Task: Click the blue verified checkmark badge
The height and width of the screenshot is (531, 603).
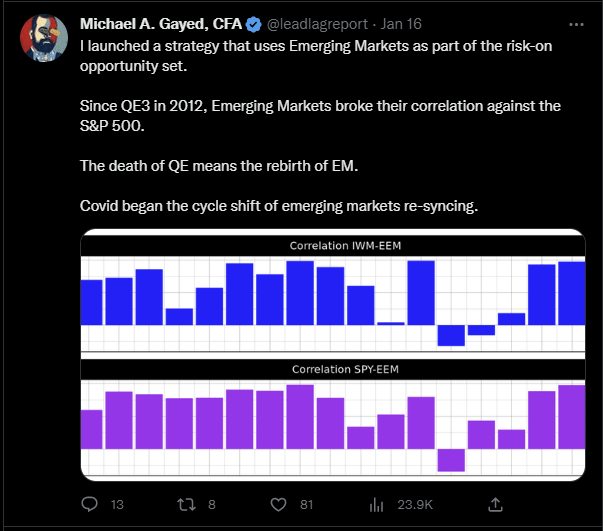Action: coord(253,25)
